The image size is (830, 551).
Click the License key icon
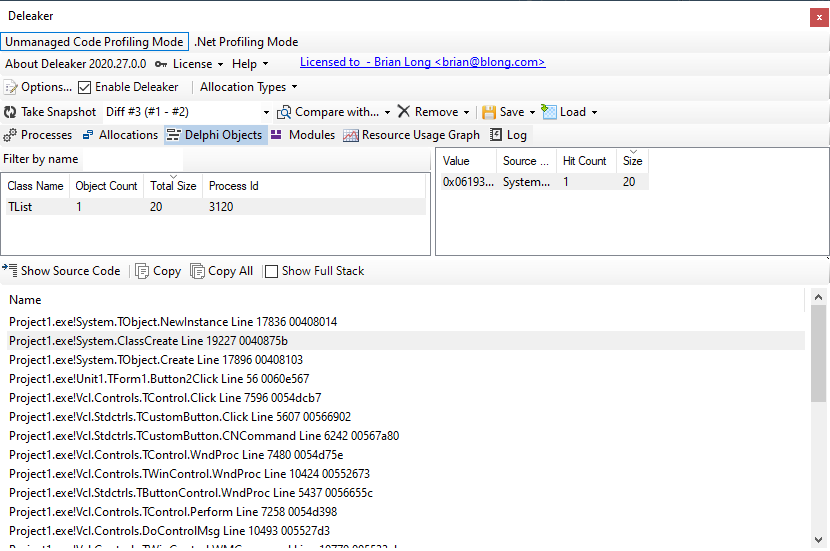[161, 64]
